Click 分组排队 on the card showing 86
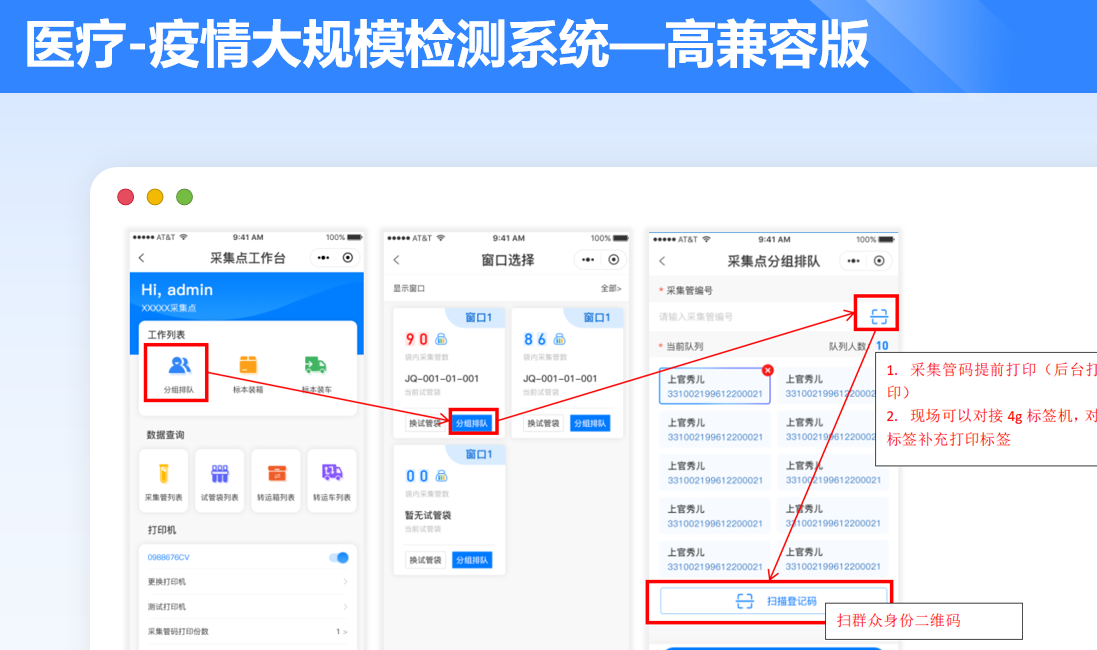 (x=590, y=423)
